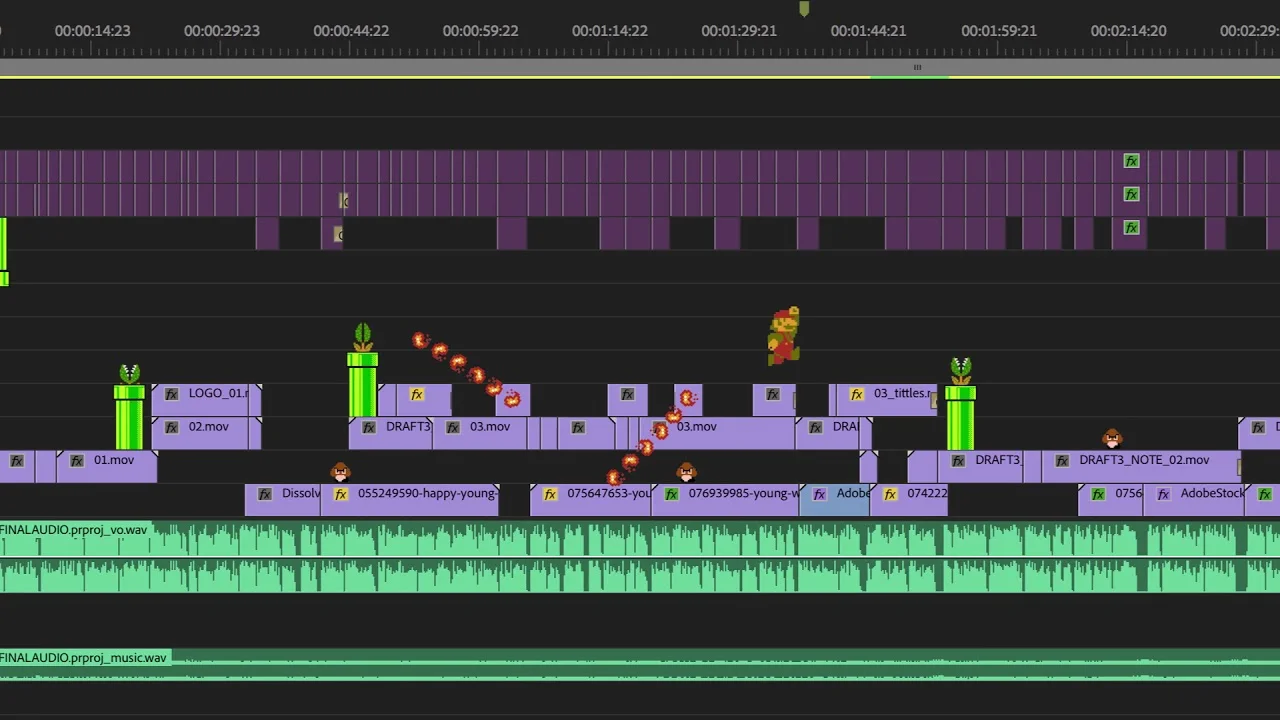This screenshot has height=720, width=1280.
Task: Click fx badge on DRAFT3_NOTE_02.mov clip
Action: point(1062,461)
